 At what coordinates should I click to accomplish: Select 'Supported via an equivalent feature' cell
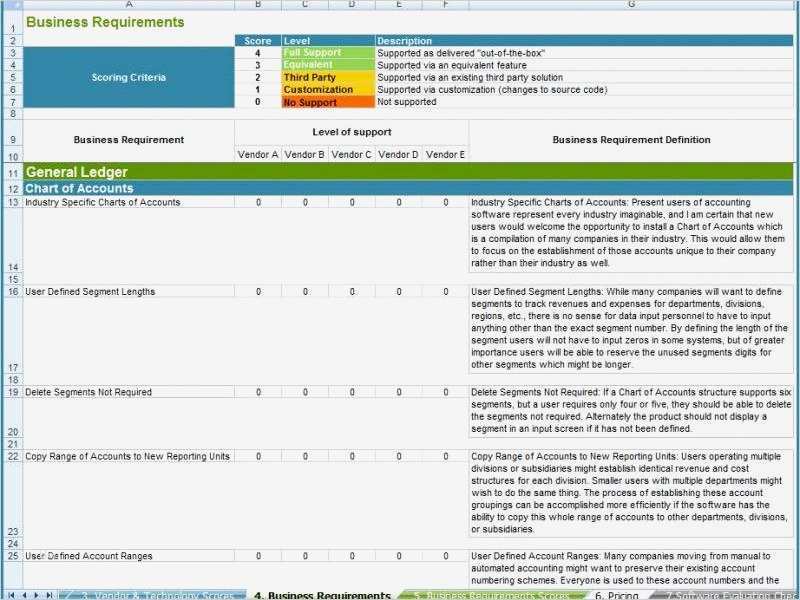click(584, 65)
